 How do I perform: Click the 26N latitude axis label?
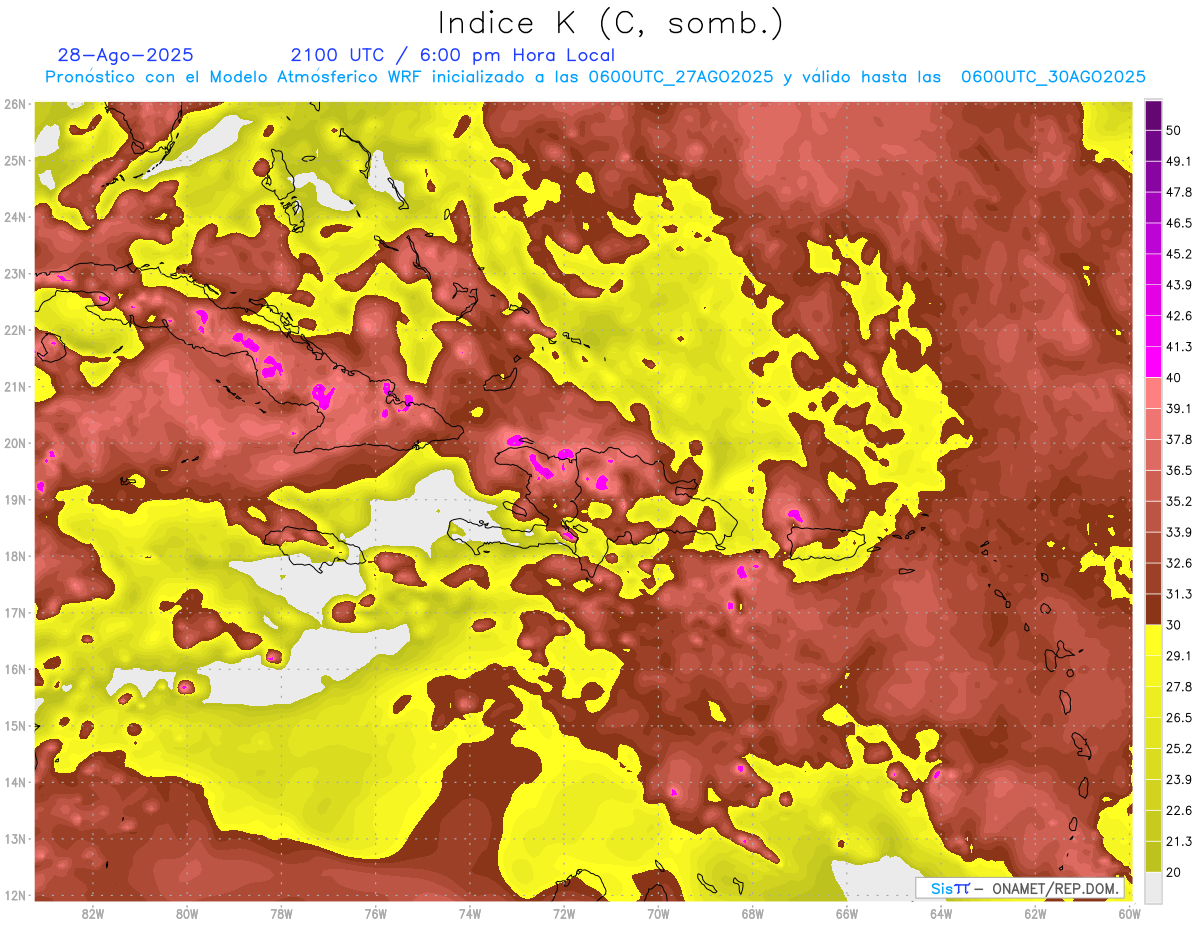coord(15,104)
